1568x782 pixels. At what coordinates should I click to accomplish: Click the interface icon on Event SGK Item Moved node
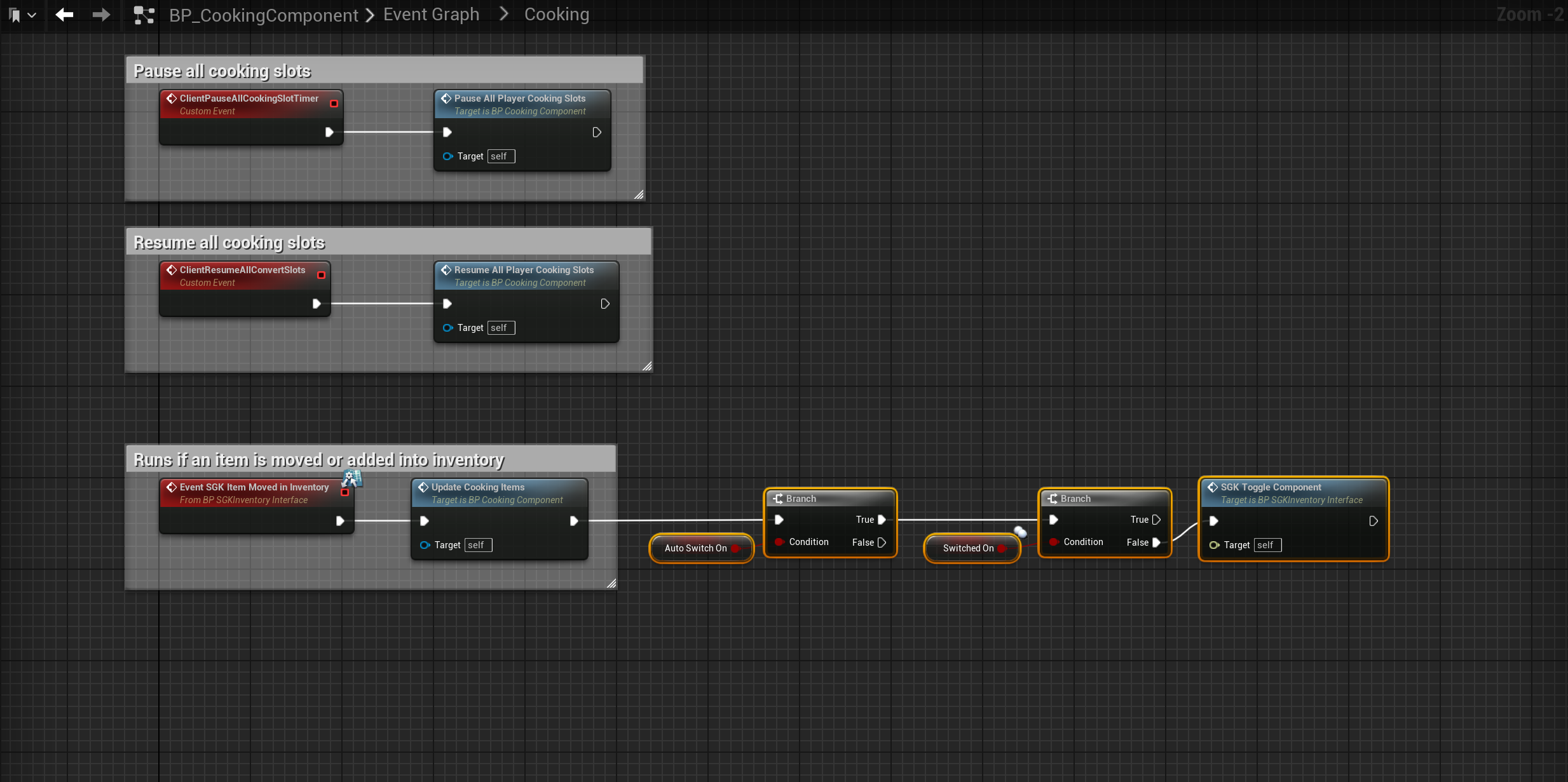351,478
